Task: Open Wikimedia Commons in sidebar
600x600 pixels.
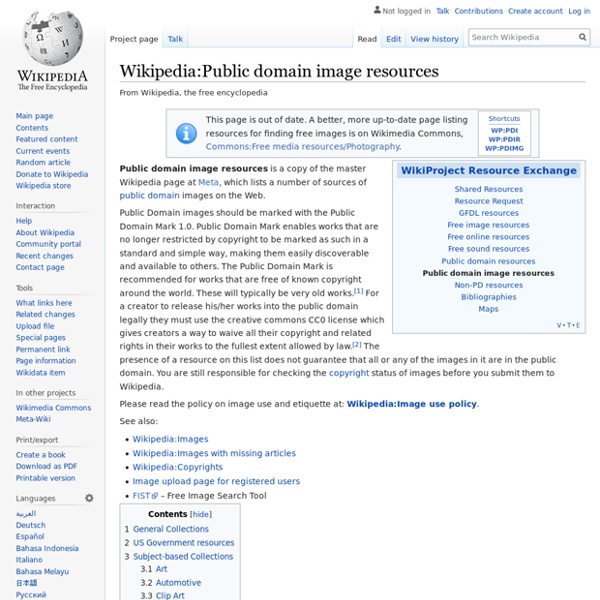Action: click(54, 408)
